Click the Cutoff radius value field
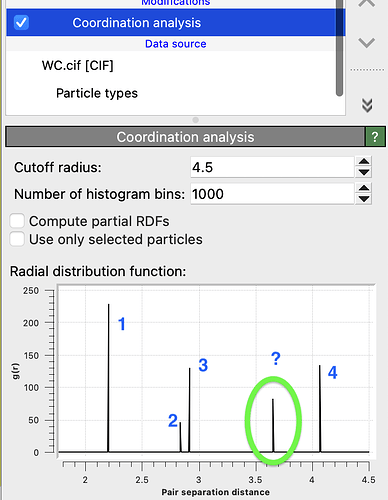This screenshot has width=388, height=500. [x=272, y=167]
